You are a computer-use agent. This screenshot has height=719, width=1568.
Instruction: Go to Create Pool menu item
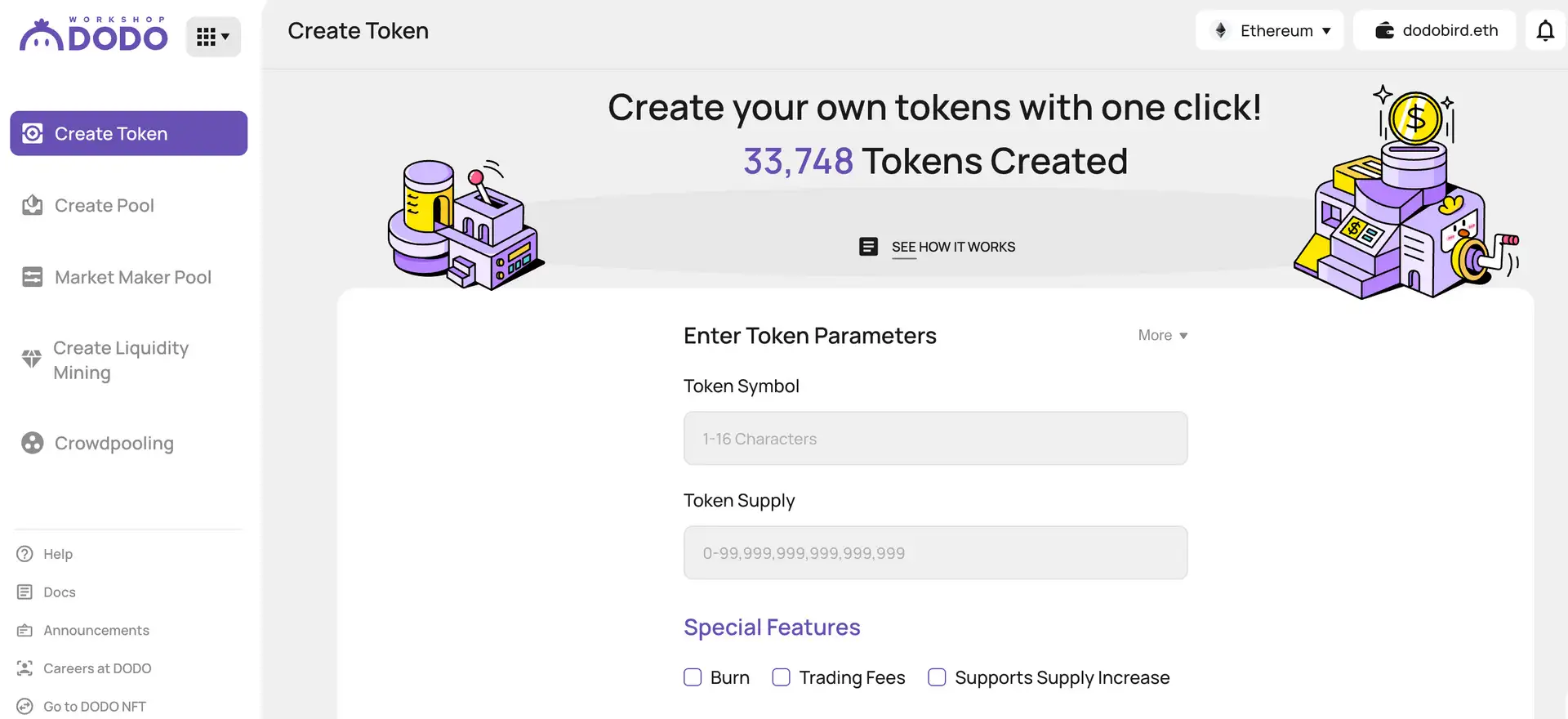coord(104,206)
